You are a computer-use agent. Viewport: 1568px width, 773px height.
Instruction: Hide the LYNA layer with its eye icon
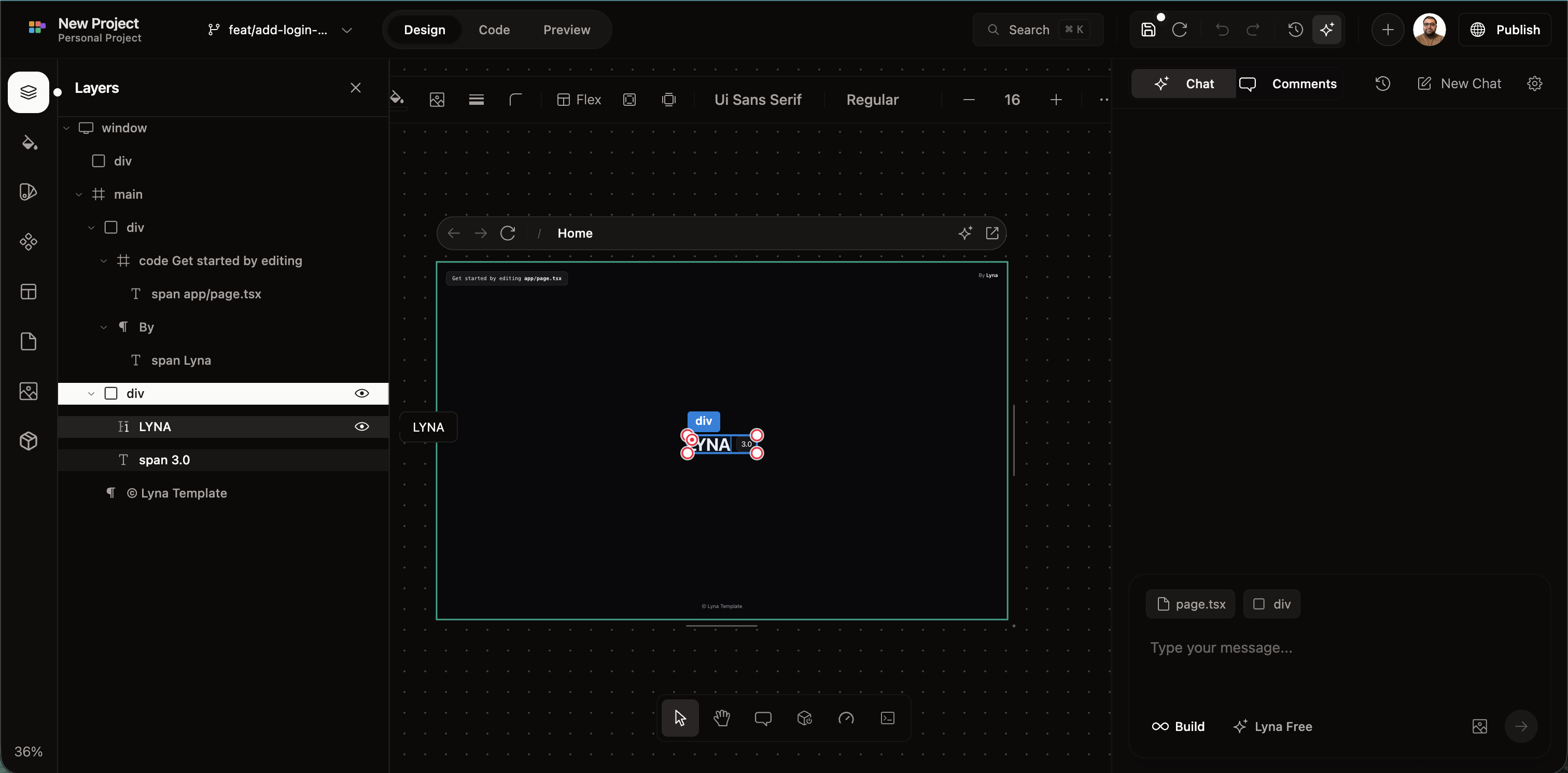point(362,426)
